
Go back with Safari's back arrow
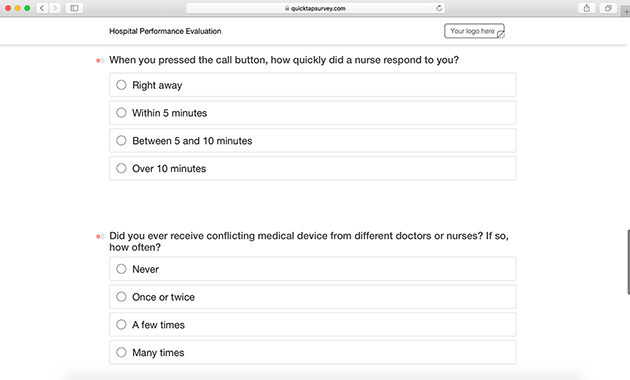[42, 8]
